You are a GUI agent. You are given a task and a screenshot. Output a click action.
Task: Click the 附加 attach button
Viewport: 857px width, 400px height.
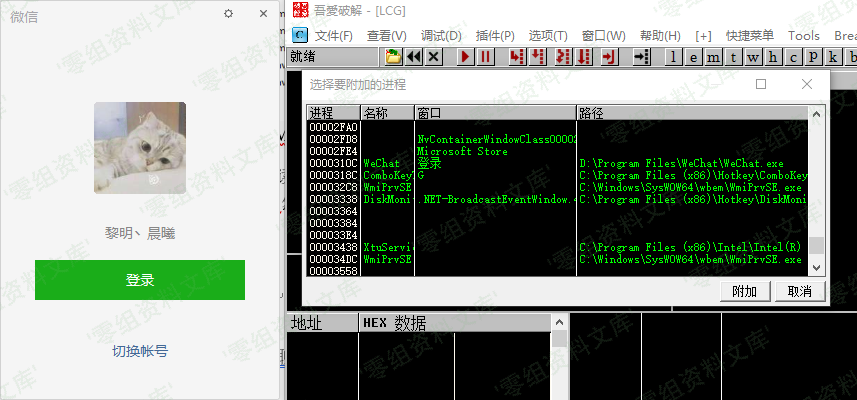(x=744, y=291)
